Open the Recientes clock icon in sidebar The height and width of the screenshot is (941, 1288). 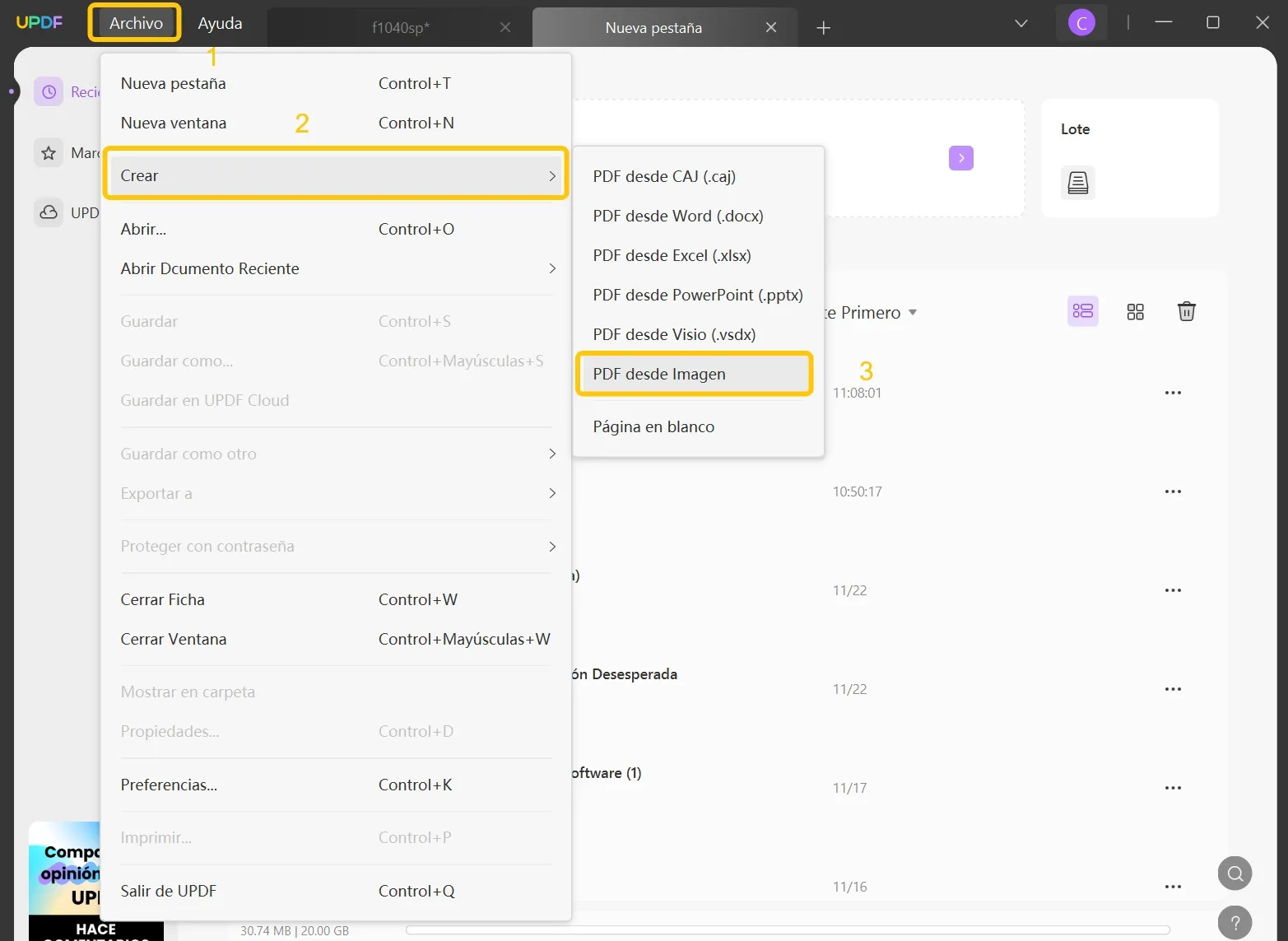pyautogui.click(x=49, y=91)
